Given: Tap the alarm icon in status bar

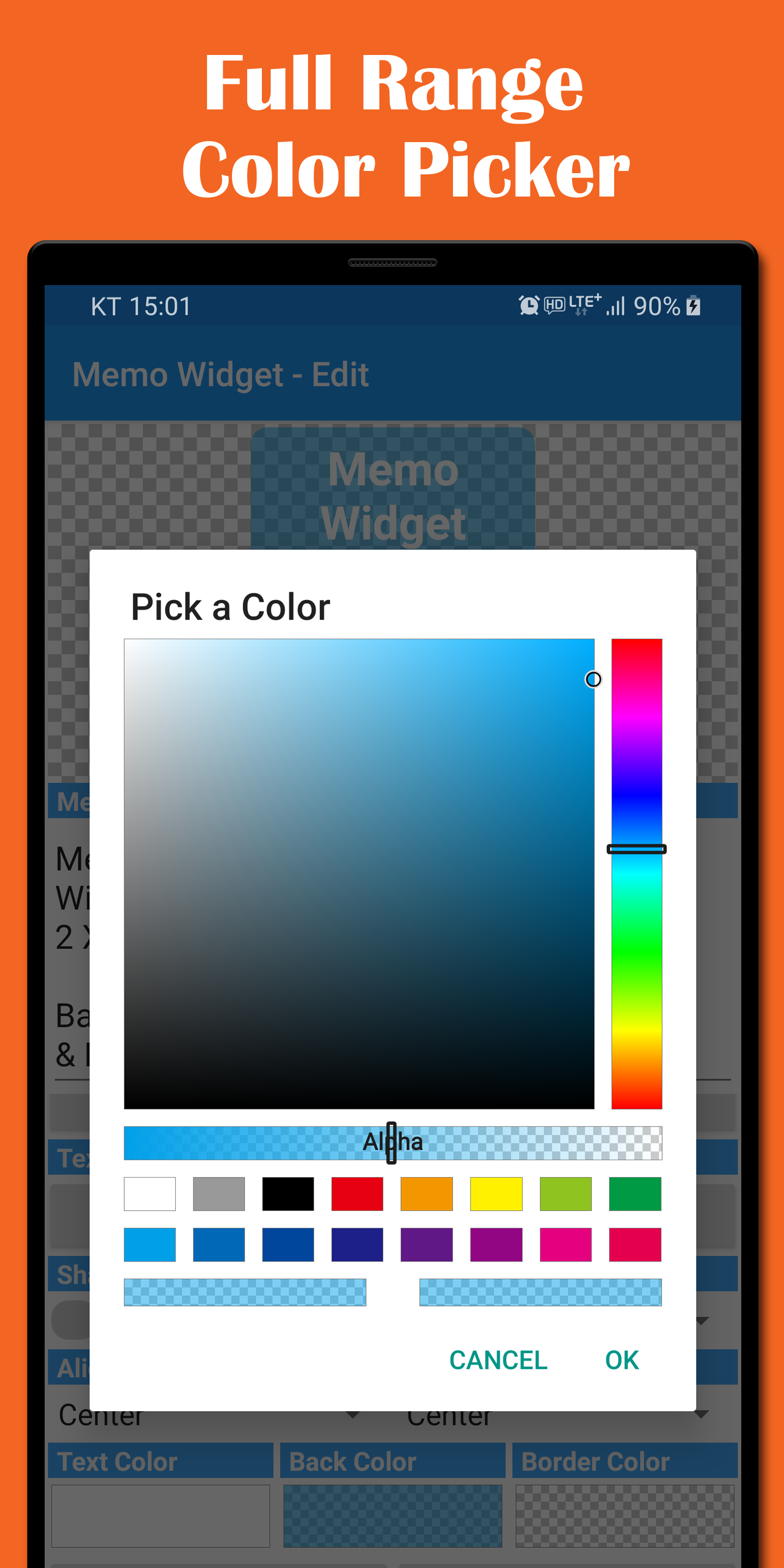Looking at the screenshot, I should pyautogui.click(x=528, y=305).
